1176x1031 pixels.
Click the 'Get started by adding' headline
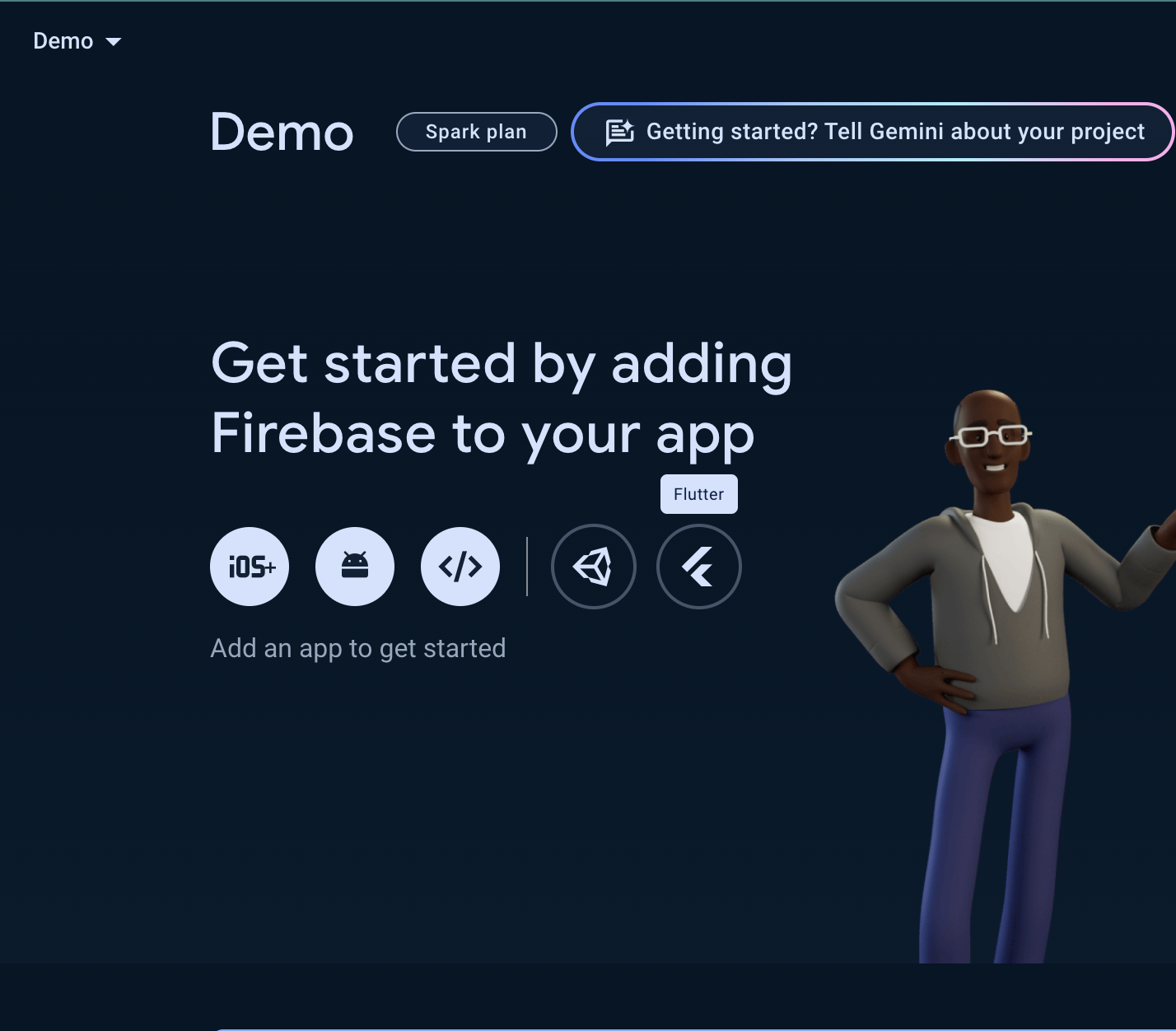coord(501,363)
